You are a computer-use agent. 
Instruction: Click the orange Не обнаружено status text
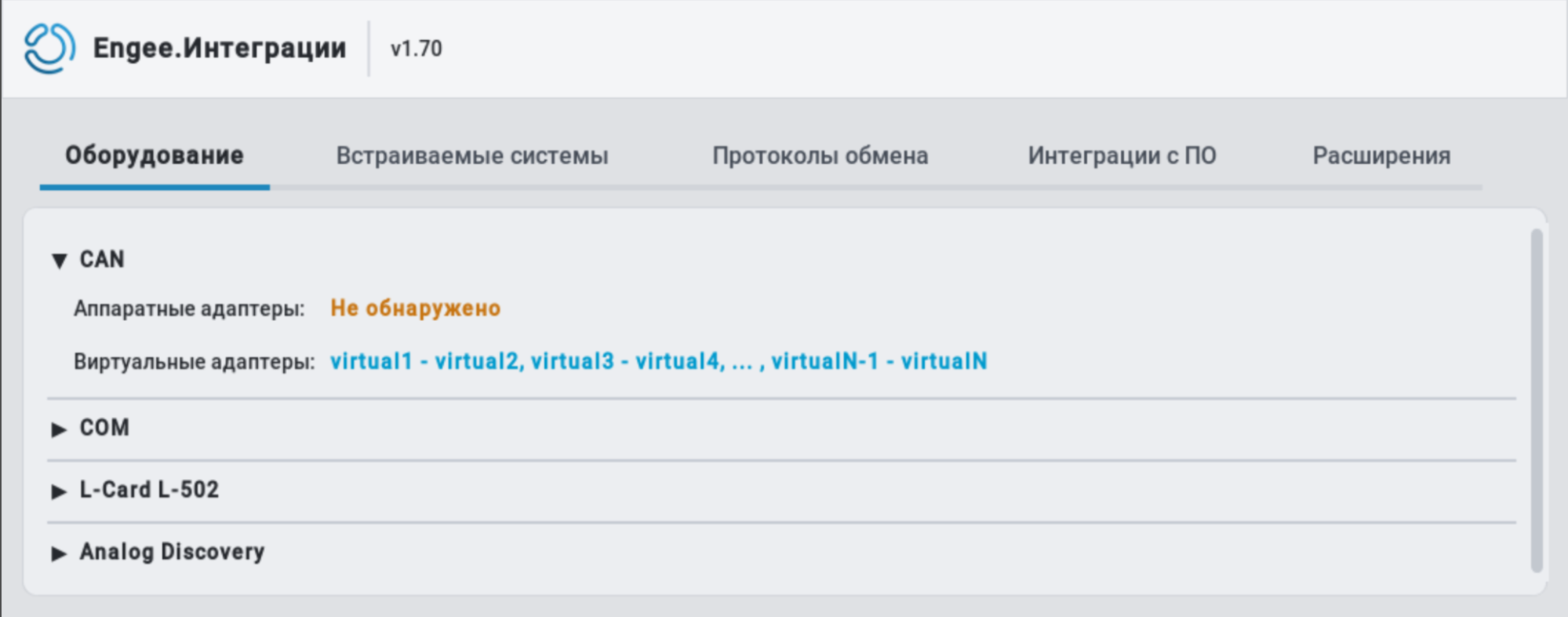point(415,308)
